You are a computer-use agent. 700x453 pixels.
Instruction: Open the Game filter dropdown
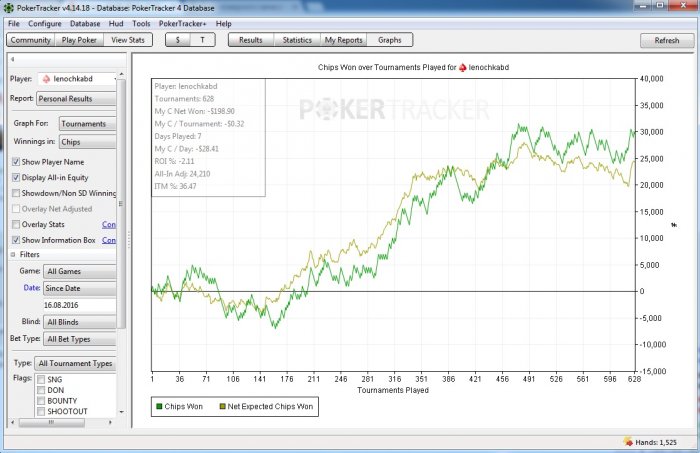79,271
